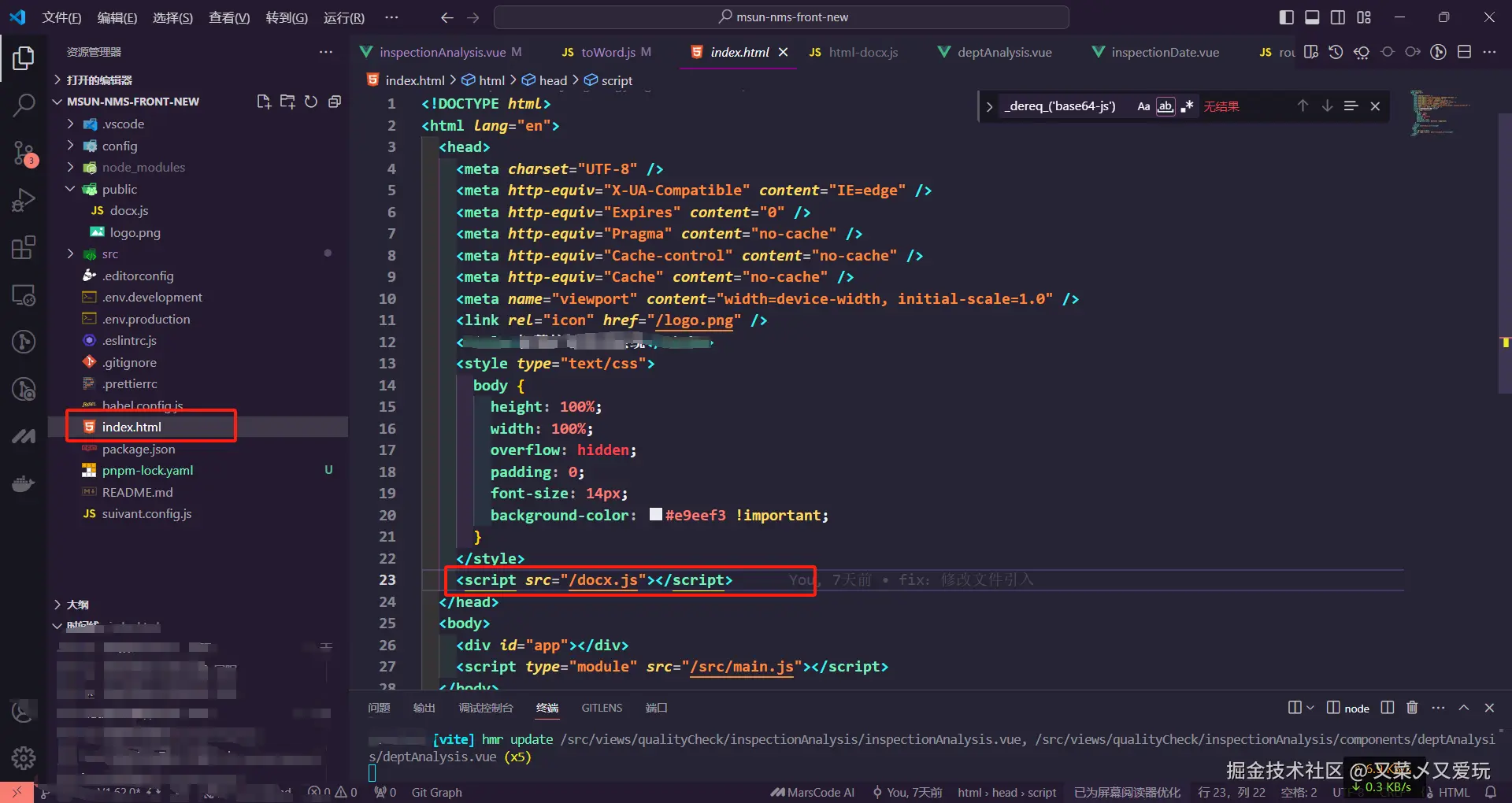Image resolution: width=1512 pixels, height=803 pixels.
Task: Open the MarsCode AI sidebar icon
Action: [x=24, y=435]
